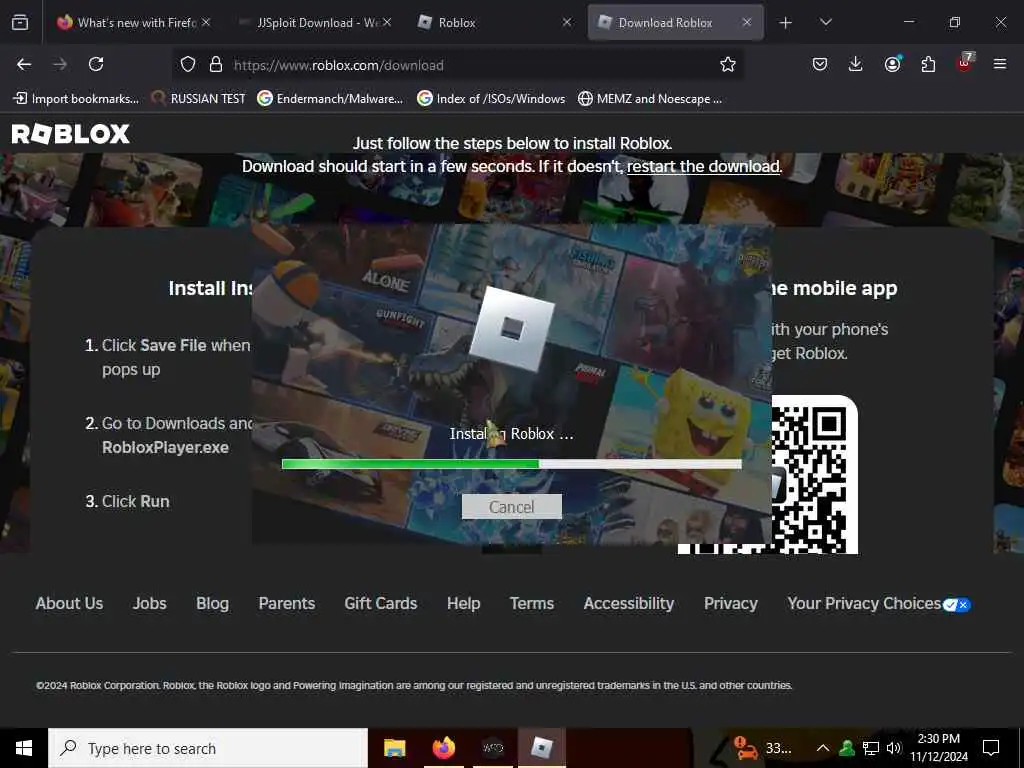Click the URL address bar

(x=457, y=65)
